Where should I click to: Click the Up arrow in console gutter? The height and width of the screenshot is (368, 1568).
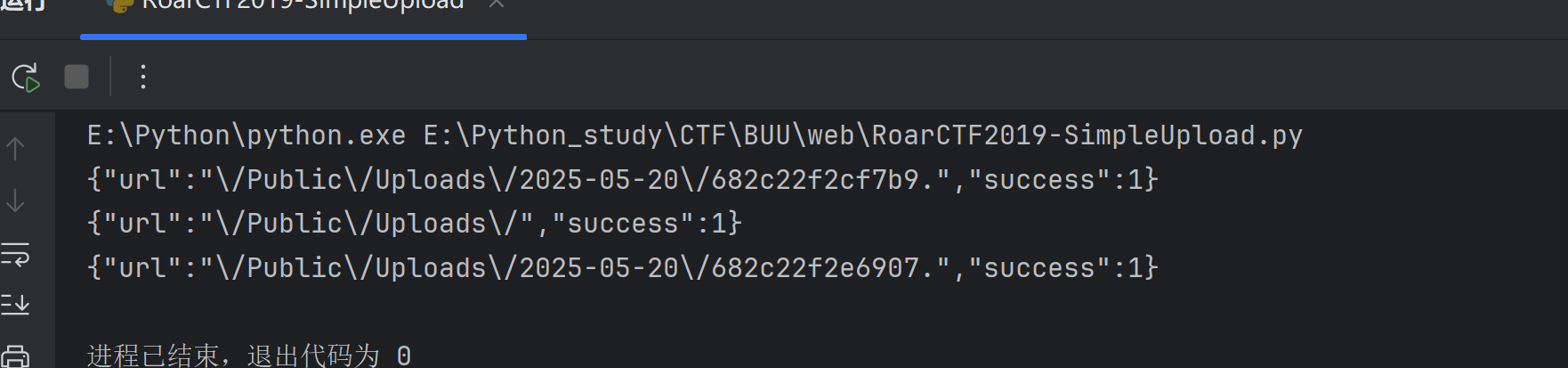15,149
